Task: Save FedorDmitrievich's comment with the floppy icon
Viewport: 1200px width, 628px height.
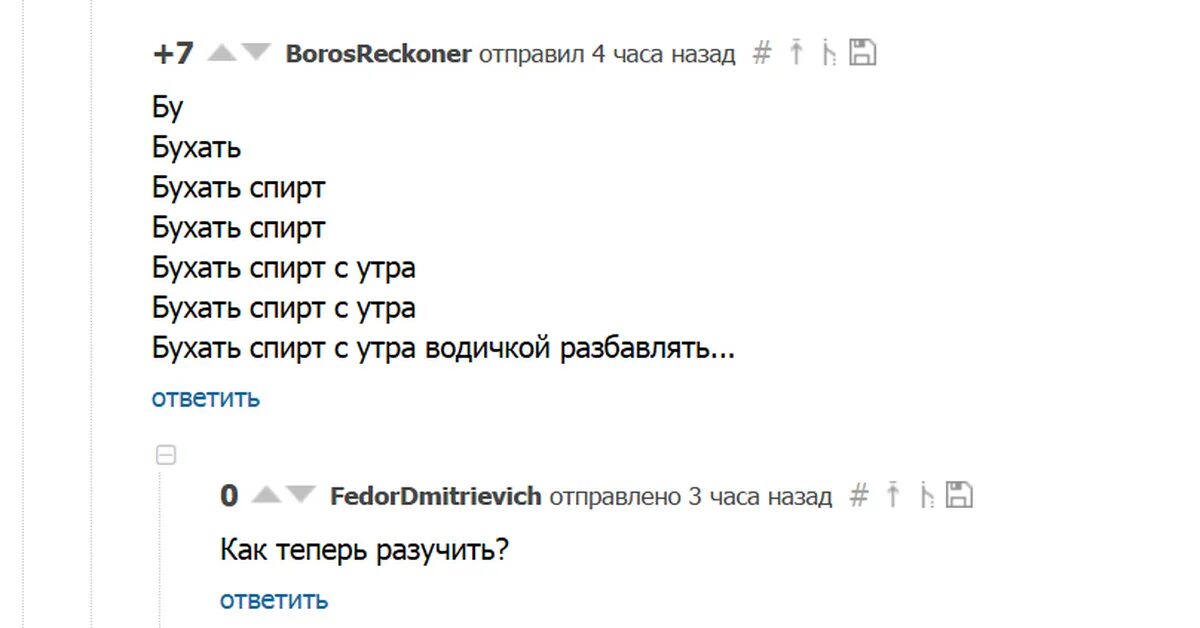Action: (959, 493)
